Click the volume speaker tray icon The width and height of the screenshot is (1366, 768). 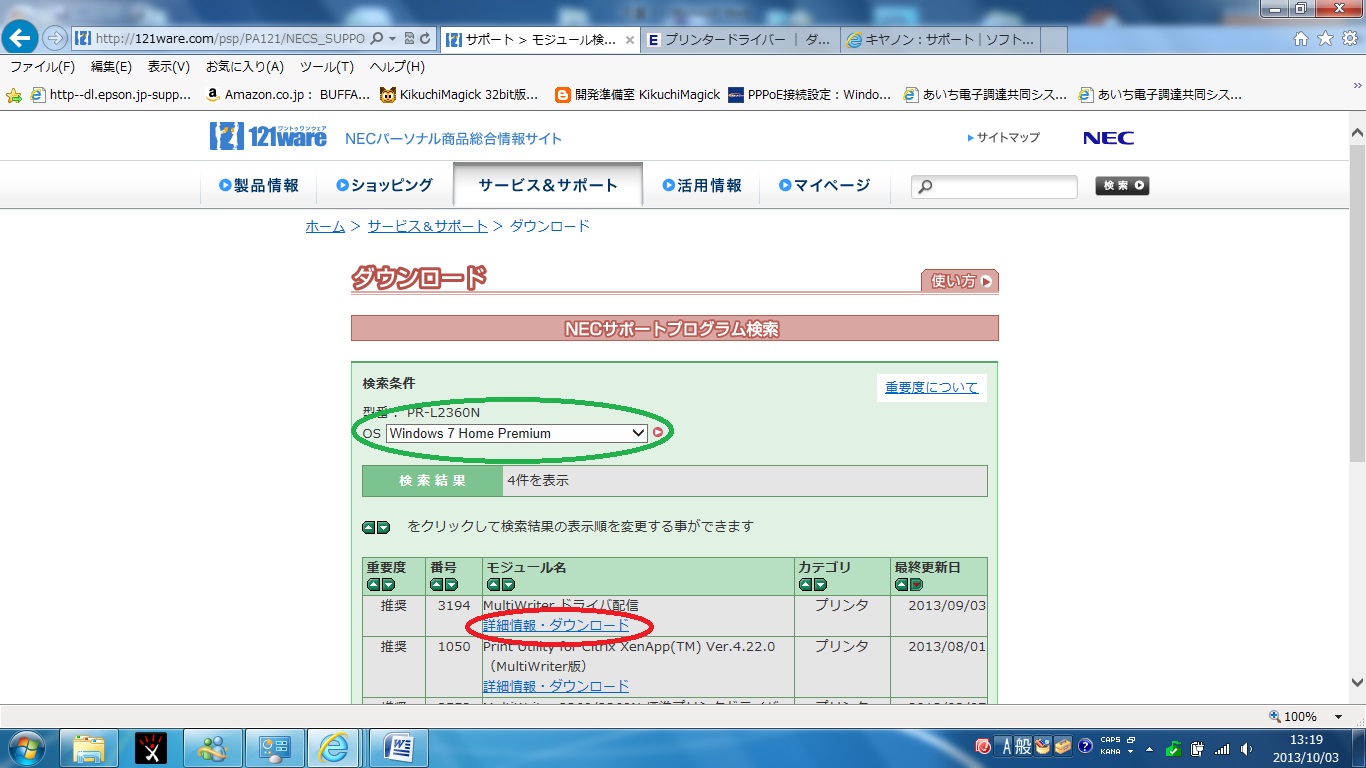click(1247, 748)
